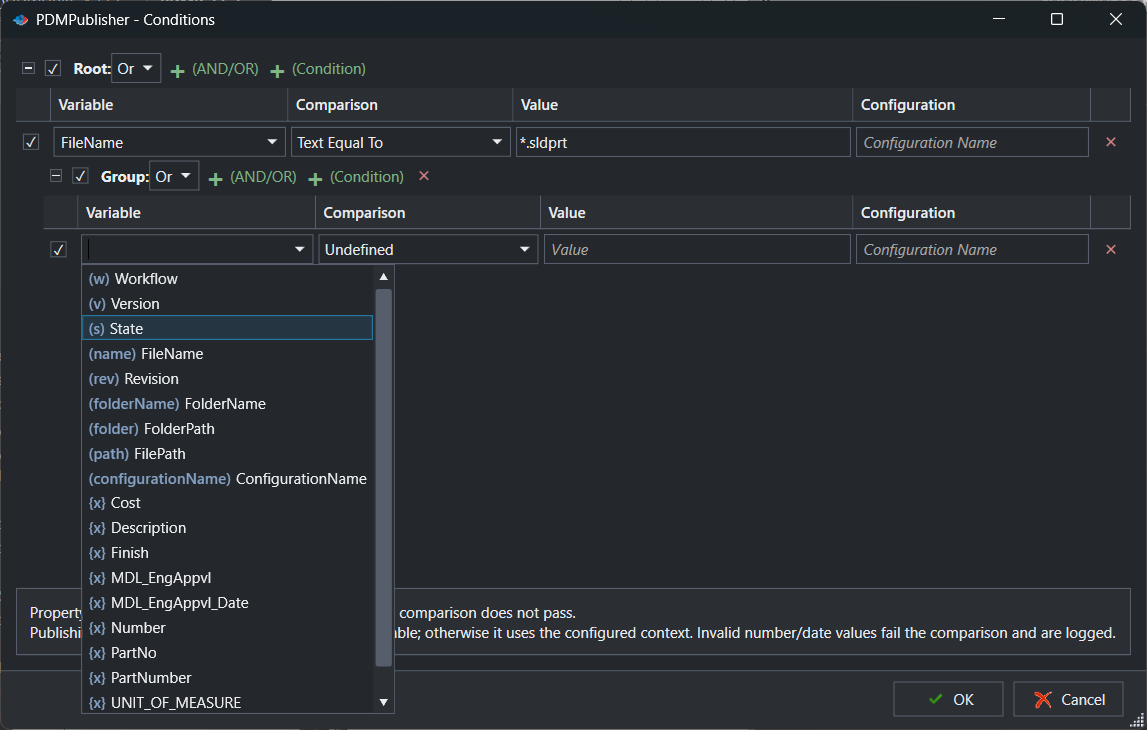
Task: Select {x} Cost variable
Action: coord(227,503)
